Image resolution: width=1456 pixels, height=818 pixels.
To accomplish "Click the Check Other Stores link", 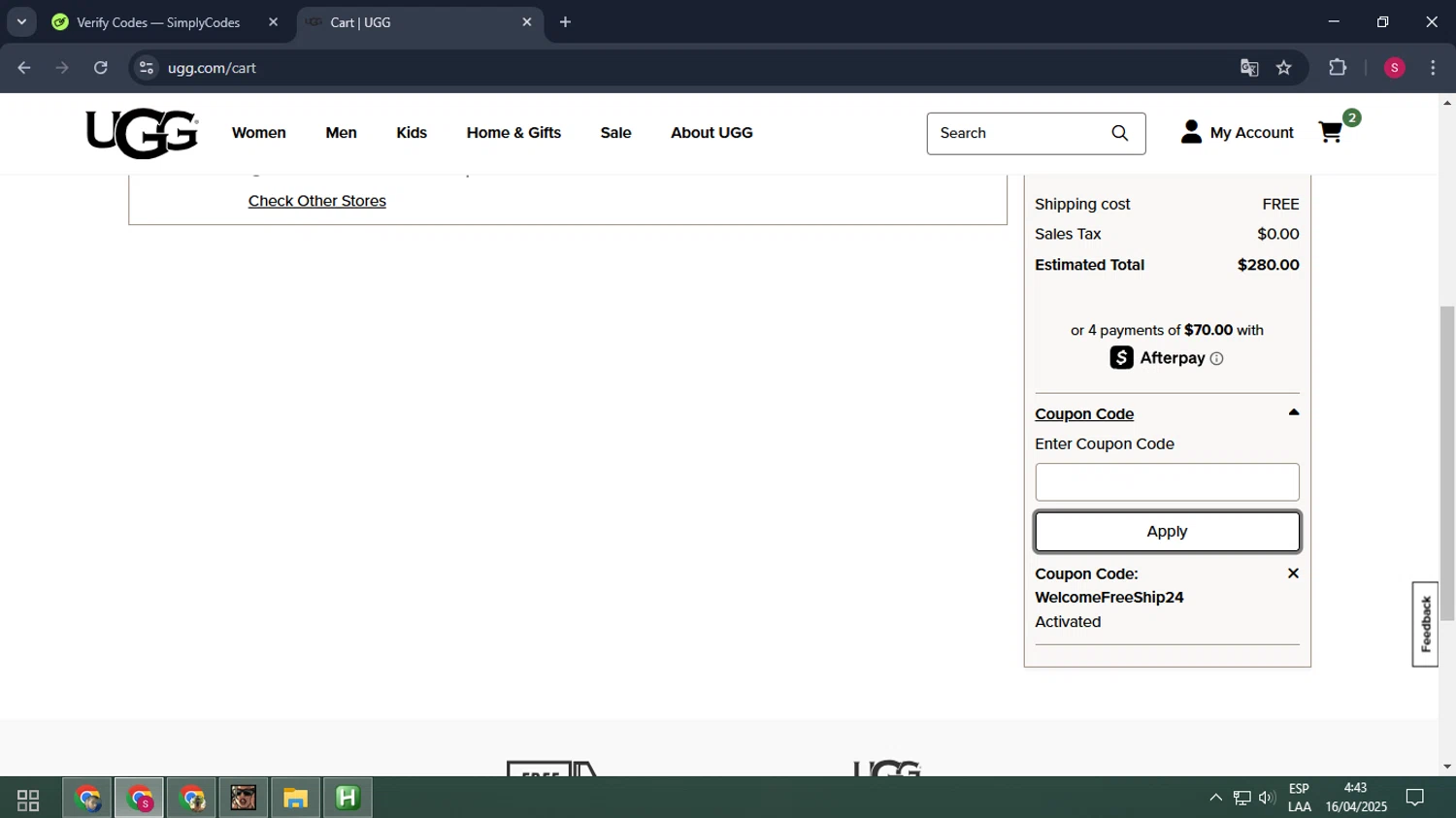I will (x=317, y=201).
